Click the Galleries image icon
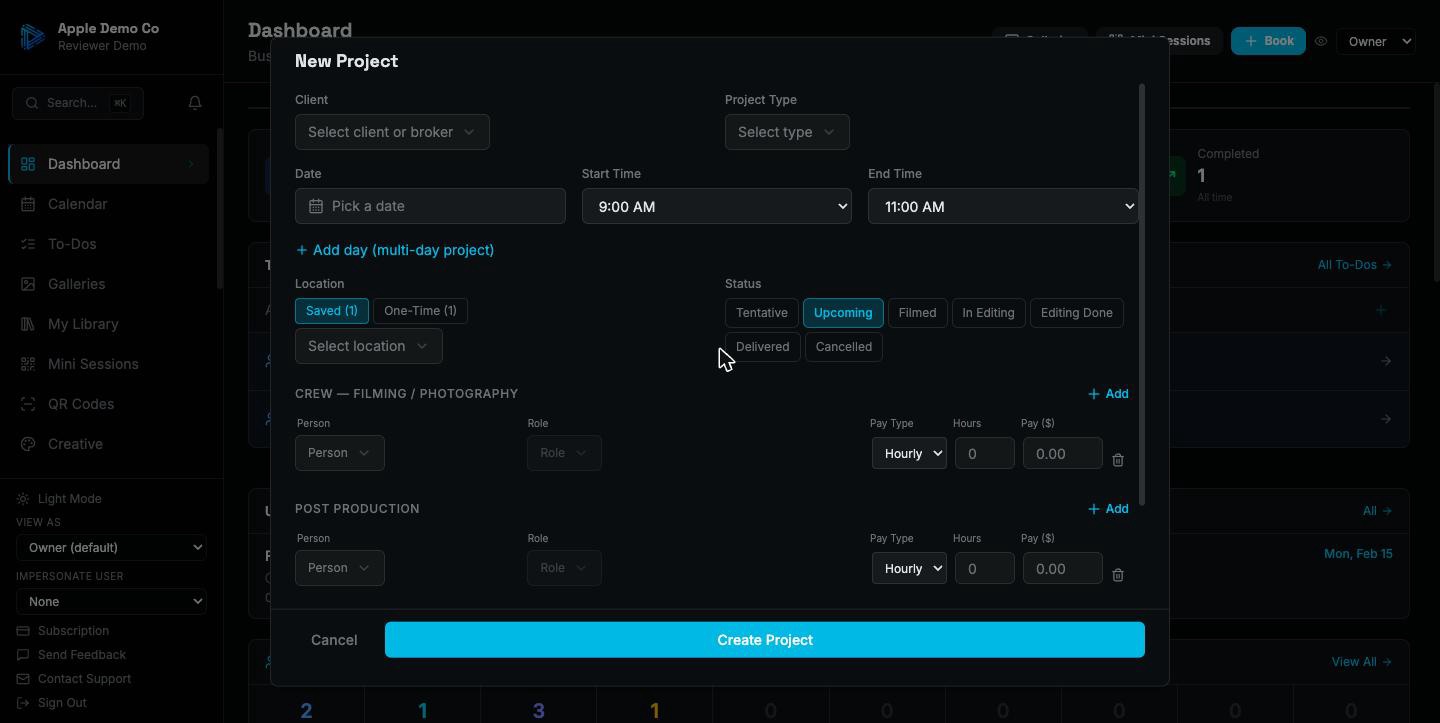 click(28, 284)
